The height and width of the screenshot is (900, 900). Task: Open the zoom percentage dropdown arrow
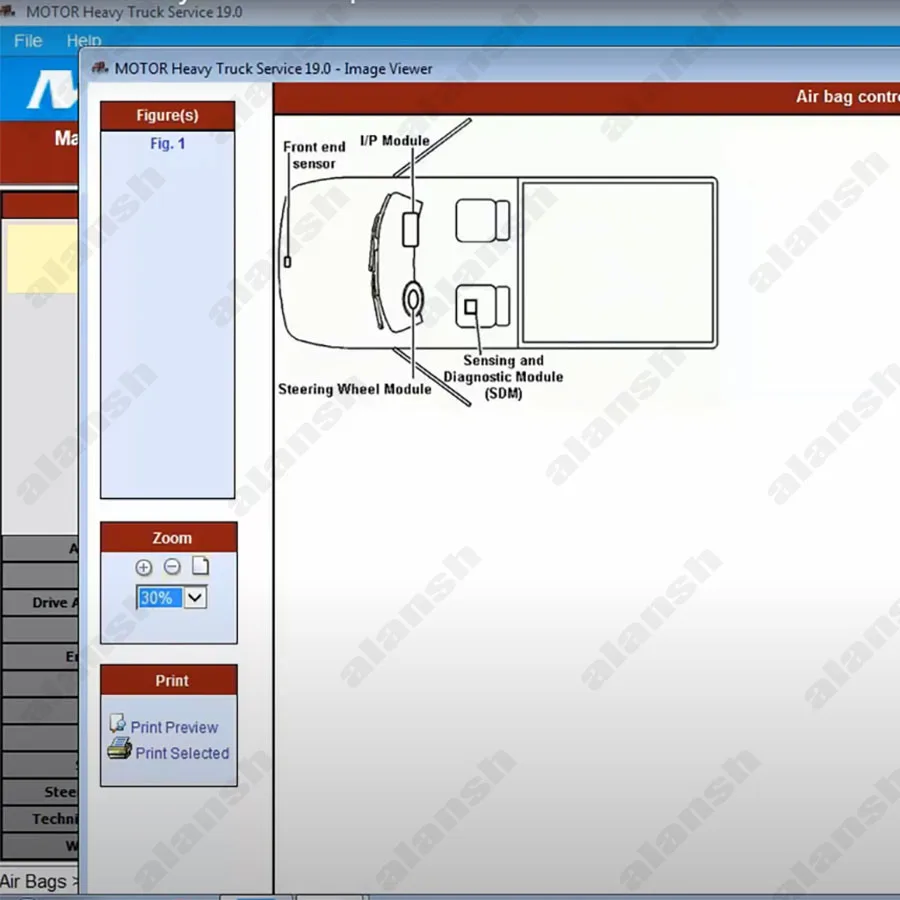click(195, 598)
